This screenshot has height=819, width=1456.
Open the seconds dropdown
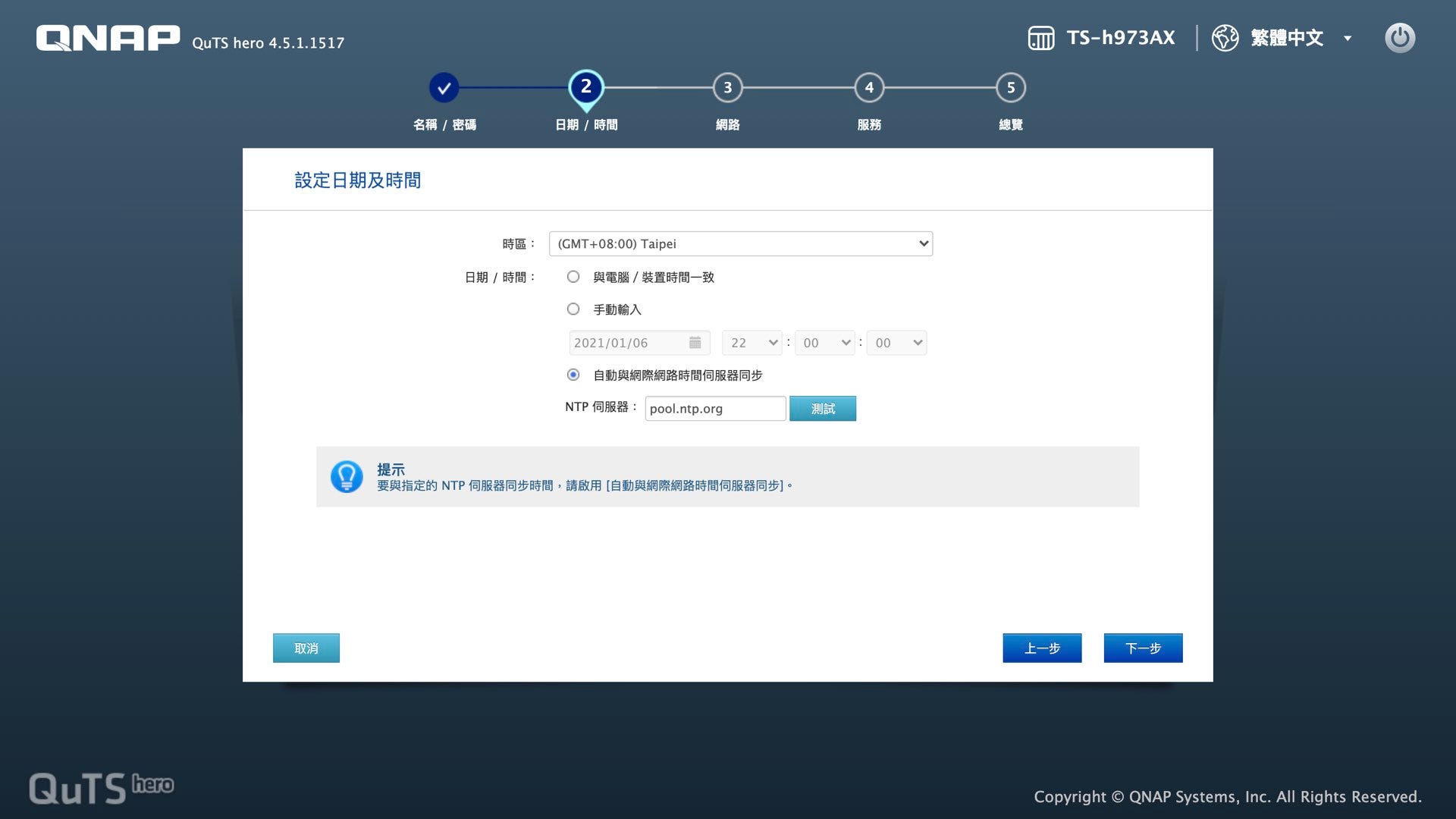[897, 343]
